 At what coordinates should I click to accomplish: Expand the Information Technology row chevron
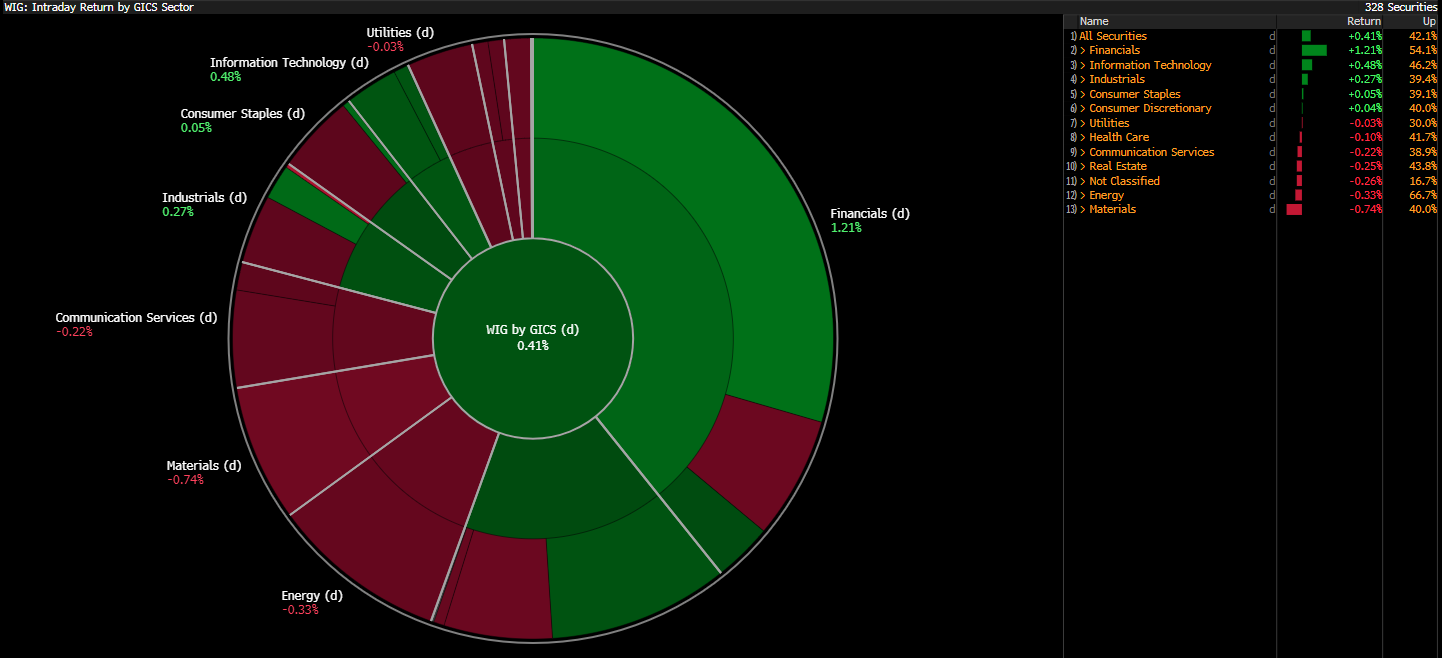coord(1082,65)
